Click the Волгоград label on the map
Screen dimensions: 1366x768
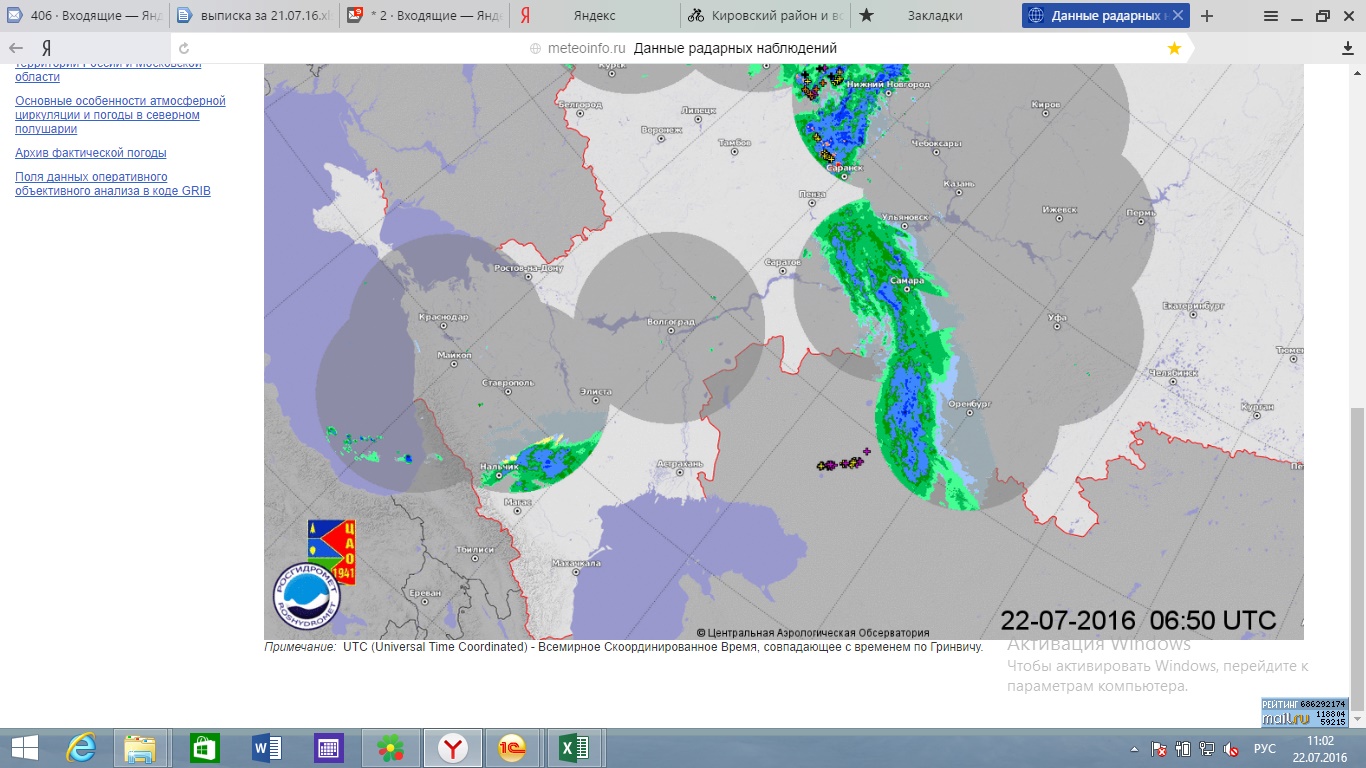coord(671,322)
